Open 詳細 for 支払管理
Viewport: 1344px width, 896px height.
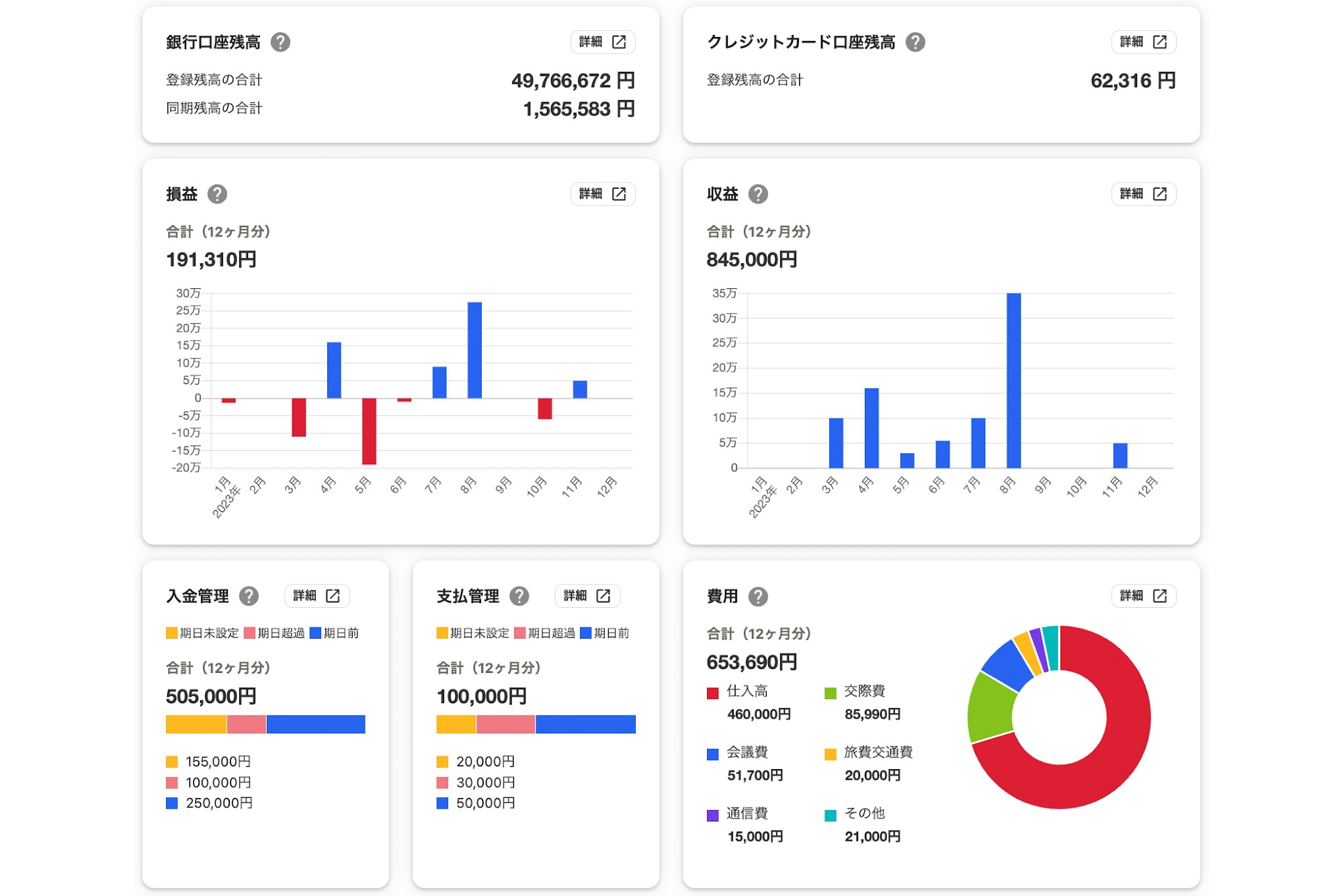click(x=587, y=595)
